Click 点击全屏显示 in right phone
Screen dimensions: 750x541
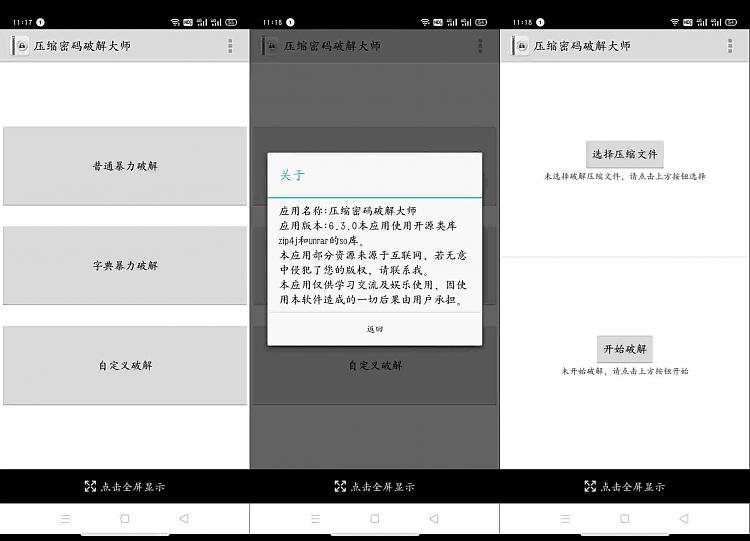(x=625, y=486)
